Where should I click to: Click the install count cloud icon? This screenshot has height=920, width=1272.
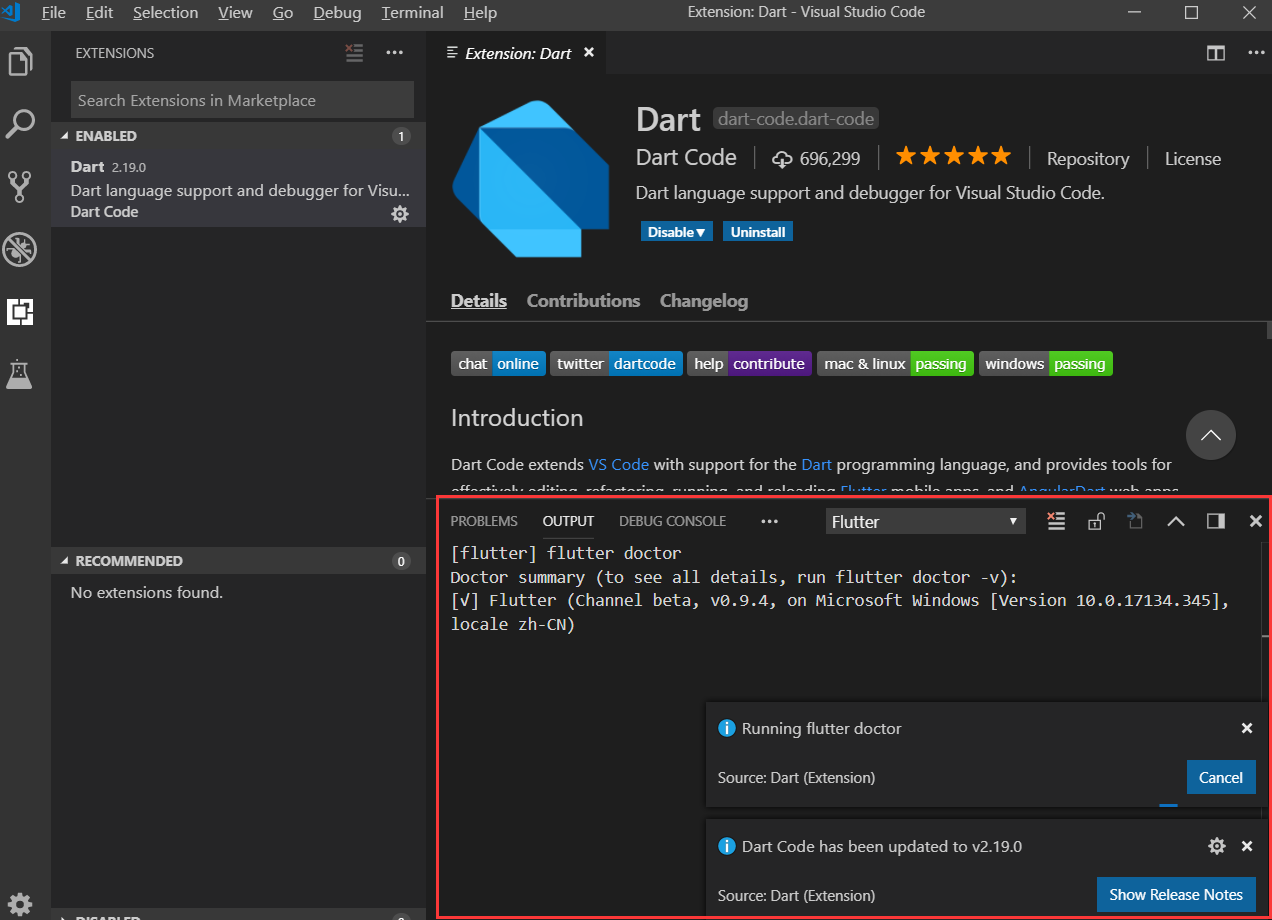(x=782, y=159)
